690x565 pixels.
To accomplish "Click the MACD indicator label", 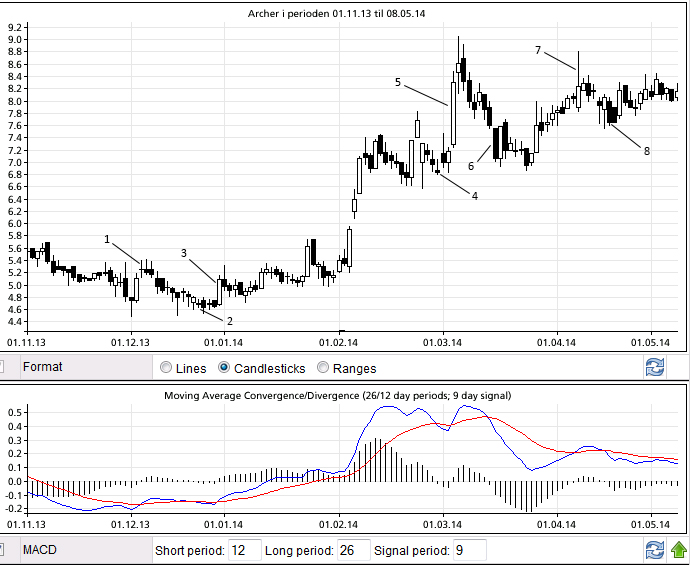I will pos(41,550).
